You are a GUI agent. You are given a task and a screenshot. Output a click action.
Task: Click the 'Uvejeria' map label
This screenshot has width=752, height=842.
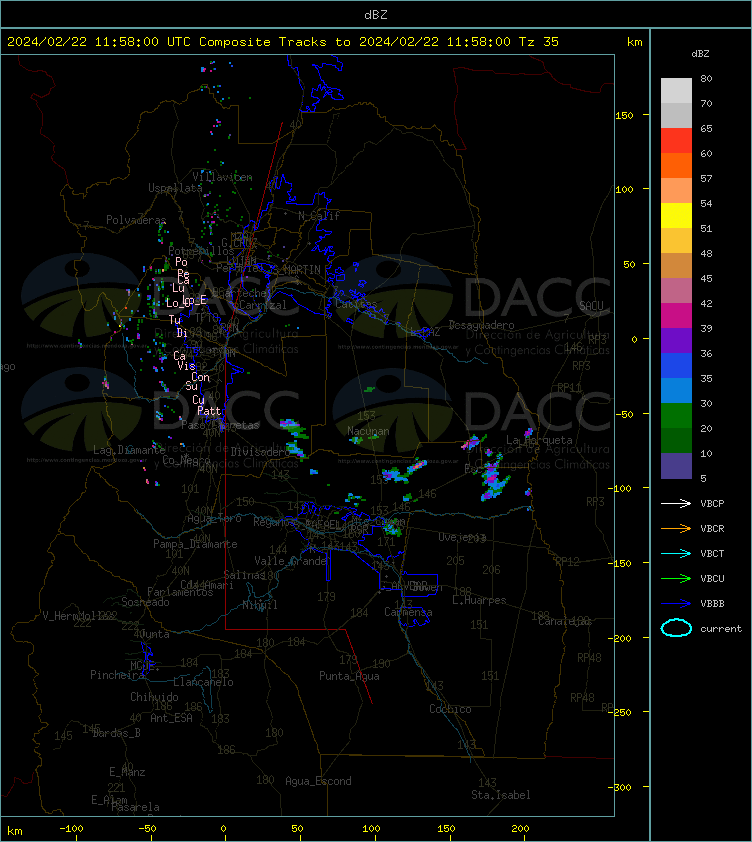pos(462,537)
